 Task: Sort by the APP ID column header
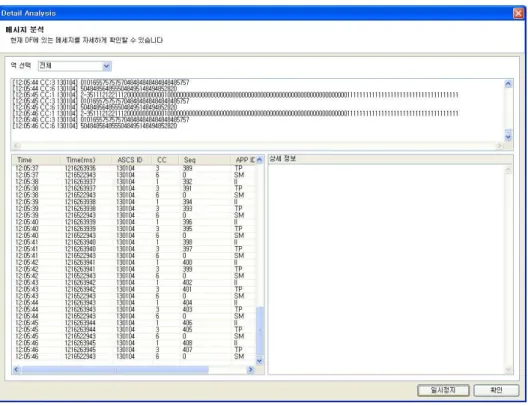click(243, 160)
